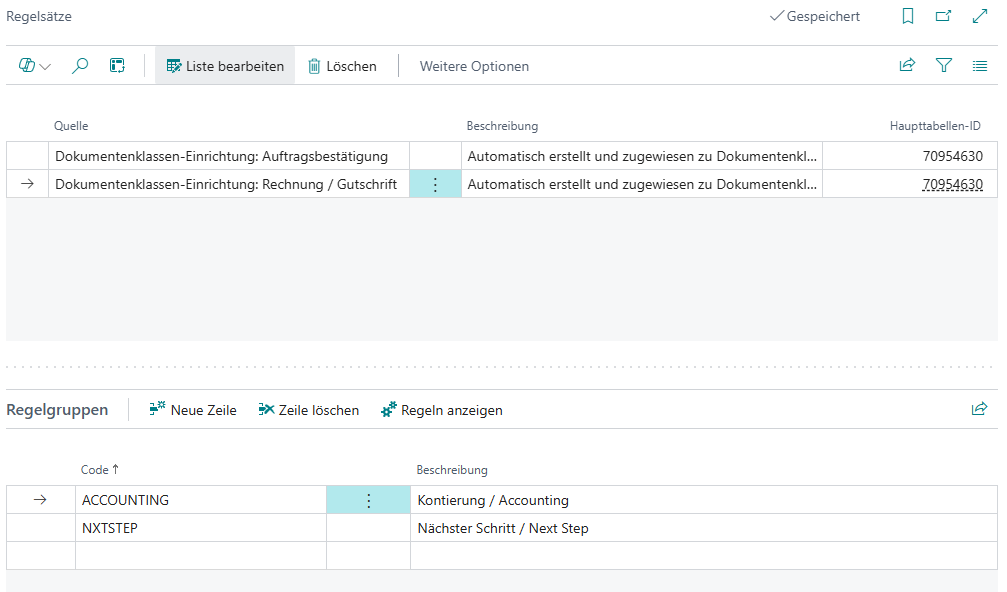The image size is (1007, 592).
Task: Click the analysis view toolbar icon
Action: [117, 66]
